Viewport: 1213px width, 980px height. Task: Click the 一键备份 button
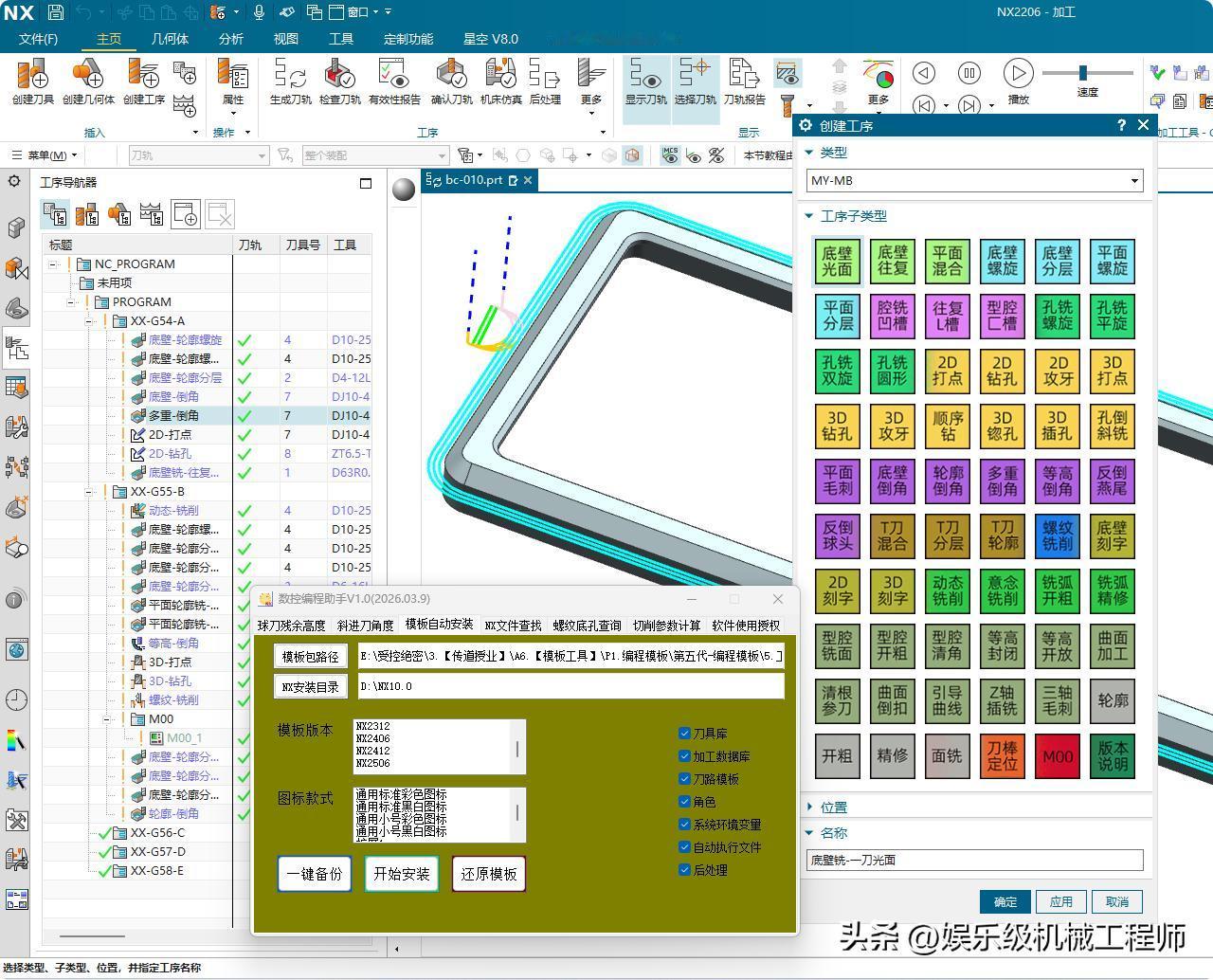(x=315, y=874)
